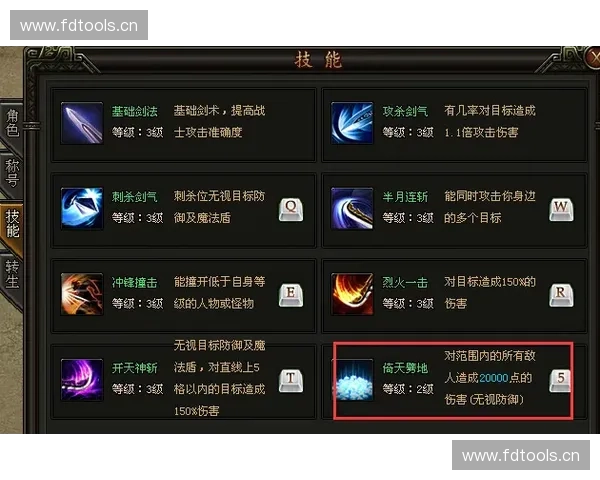Click the T hotkey for 开天神斩
This screenshot has width=600, height=480.
tap(291, 381)
